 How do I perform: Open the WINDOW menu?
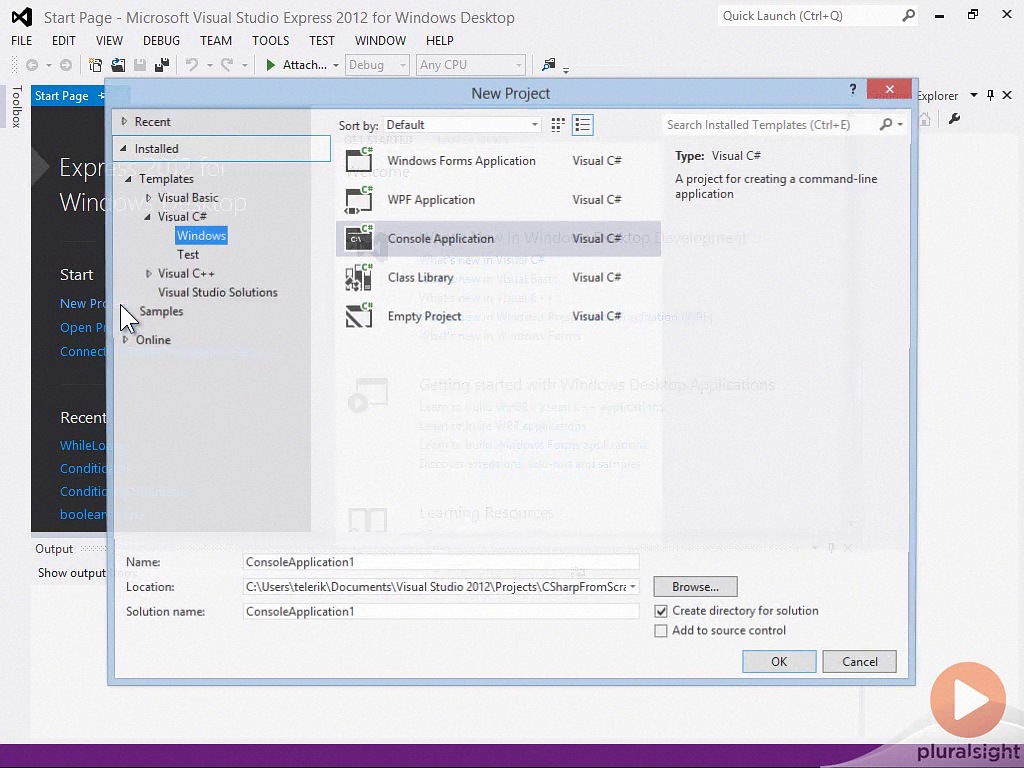[381, 40]
